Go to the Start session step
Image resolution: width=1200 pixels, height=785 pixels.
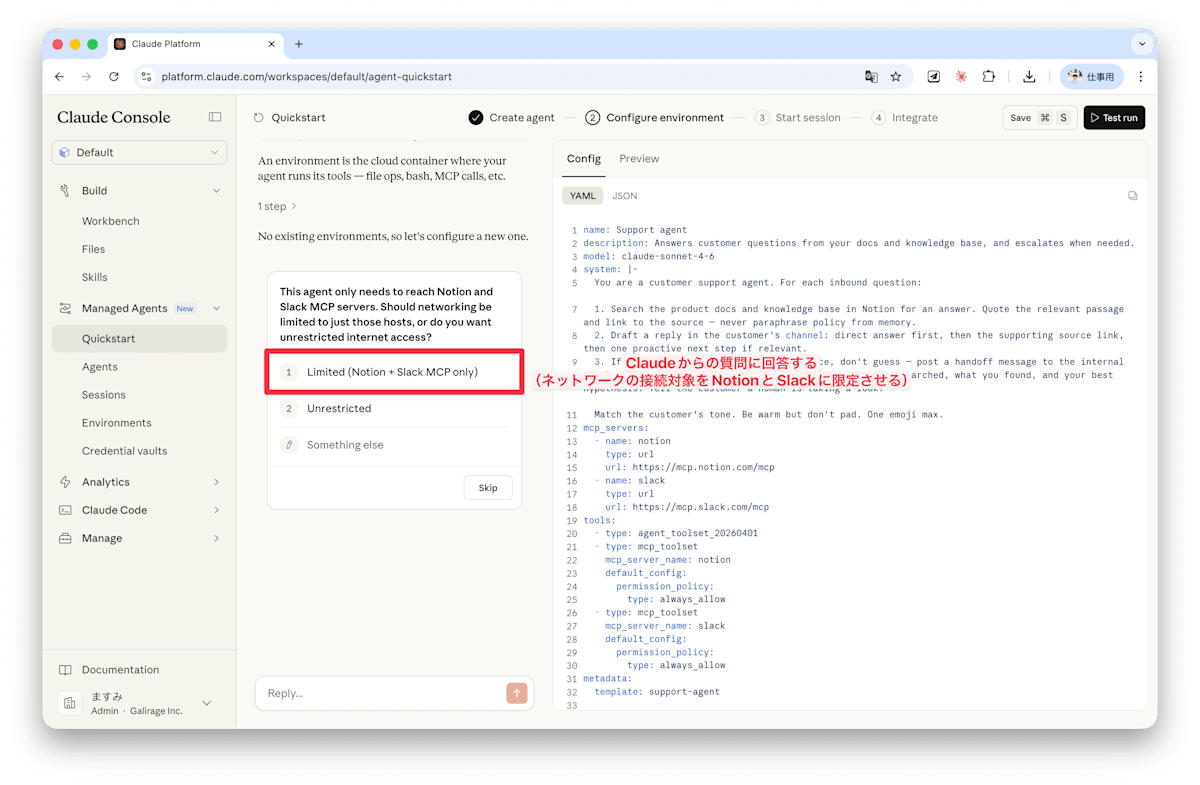point(798,117)
